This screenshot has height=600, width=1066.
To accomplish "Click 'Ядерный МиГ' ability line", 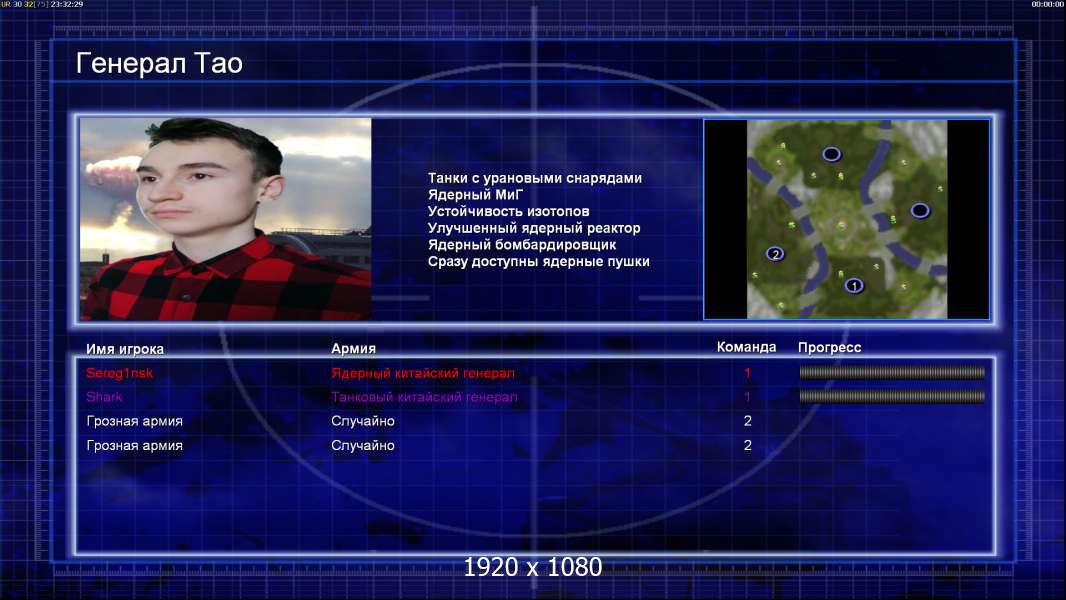I will pos(475,195).
